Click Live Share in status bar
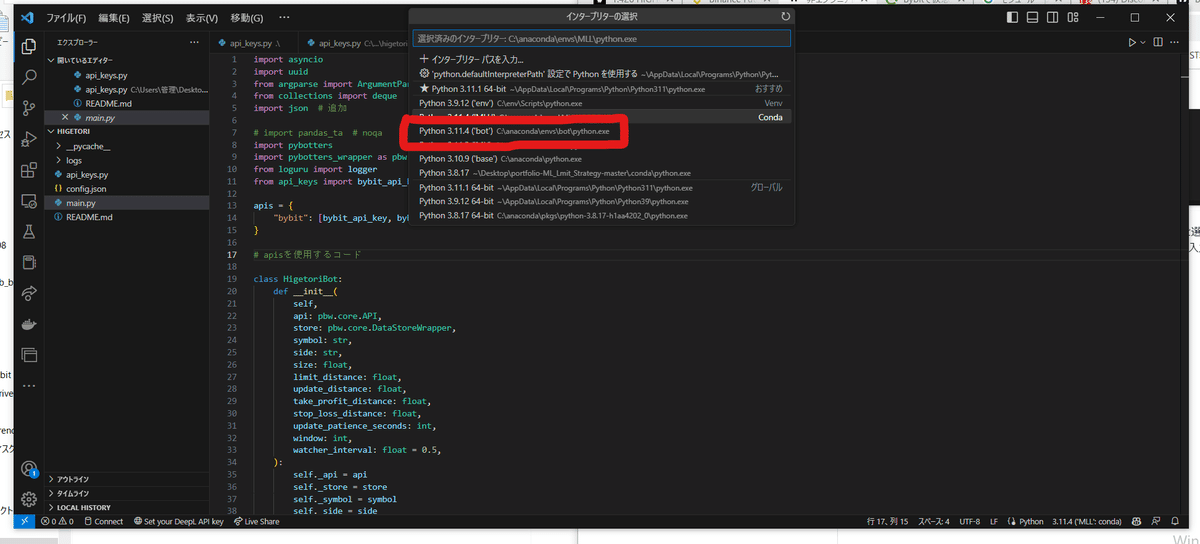 [x=256, y=521]
